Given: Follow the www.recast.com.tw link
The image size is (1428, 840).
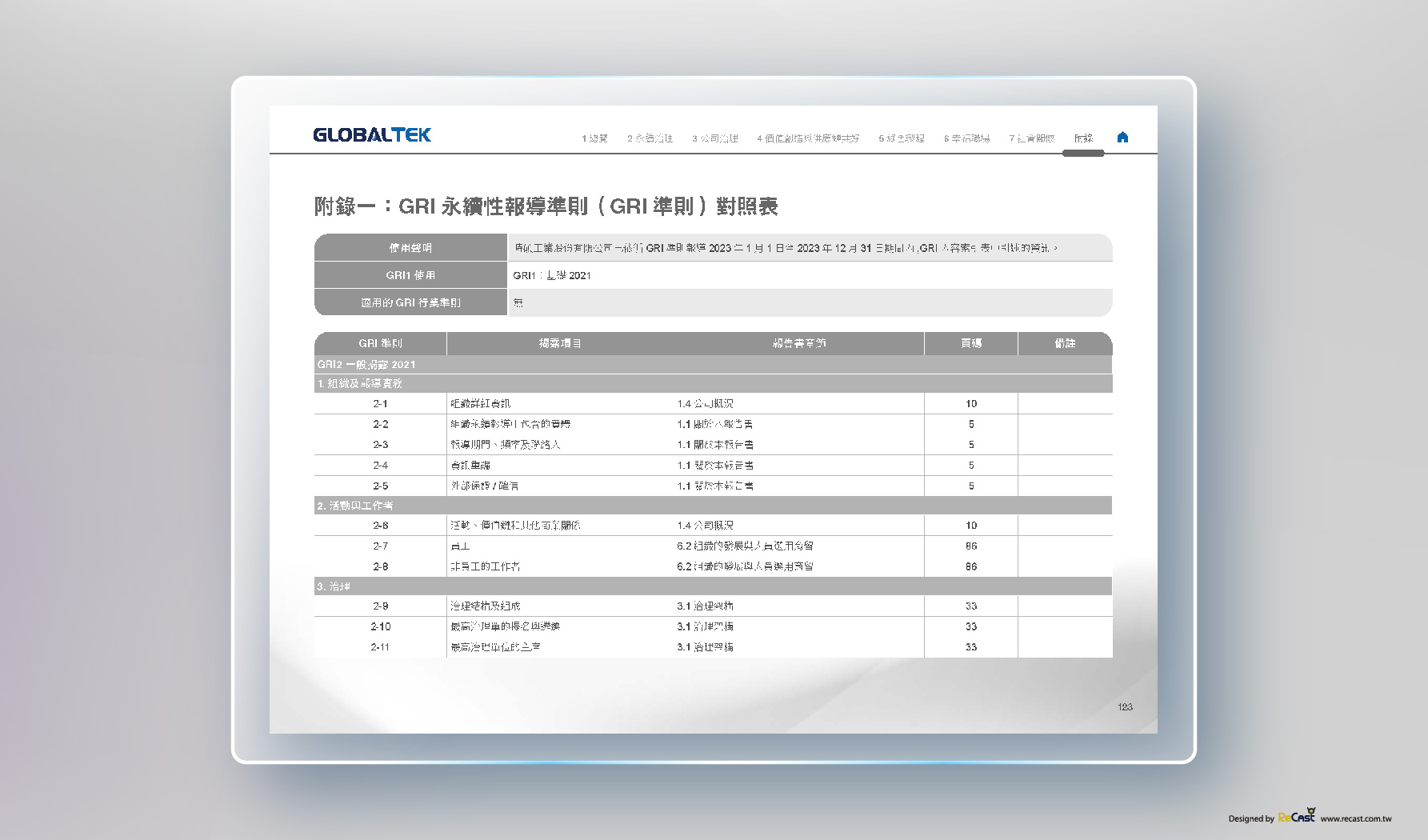Looking at the screenshot, I should click(1356, 818).
